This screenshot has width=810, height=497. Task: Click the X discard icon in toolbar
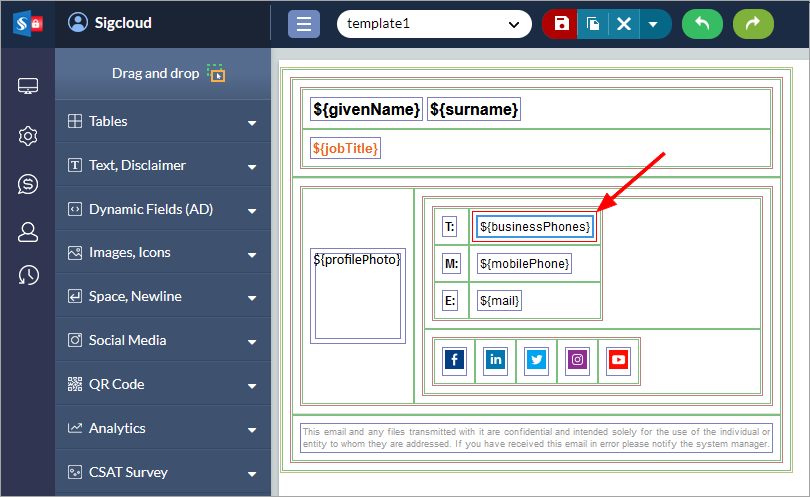point(624,24)
